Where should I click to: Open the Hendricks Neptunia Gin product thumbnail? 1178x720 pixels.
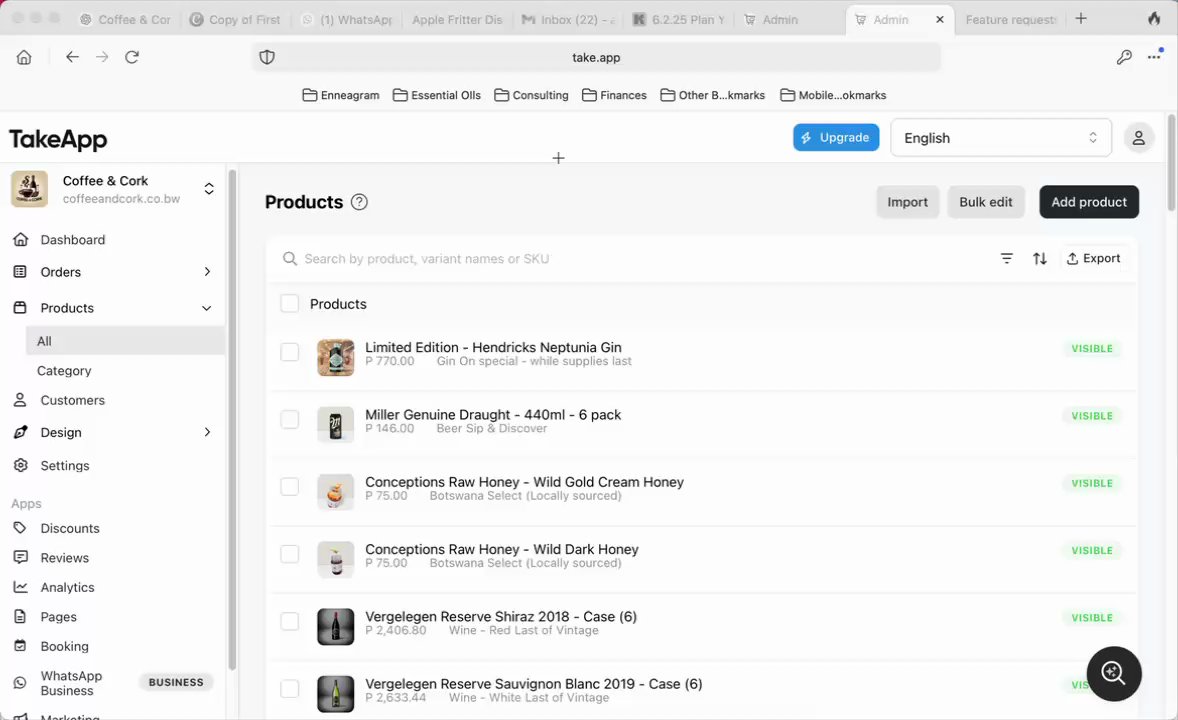[335, 357]
